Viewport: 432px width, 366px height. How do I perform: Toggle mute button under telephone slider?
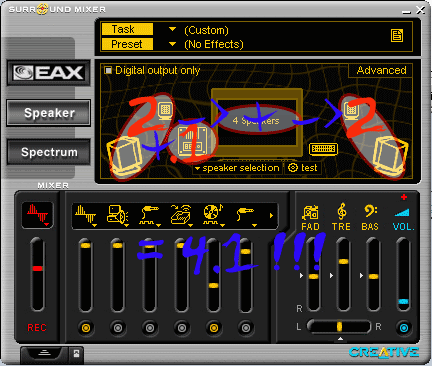(x=182, y=328)
